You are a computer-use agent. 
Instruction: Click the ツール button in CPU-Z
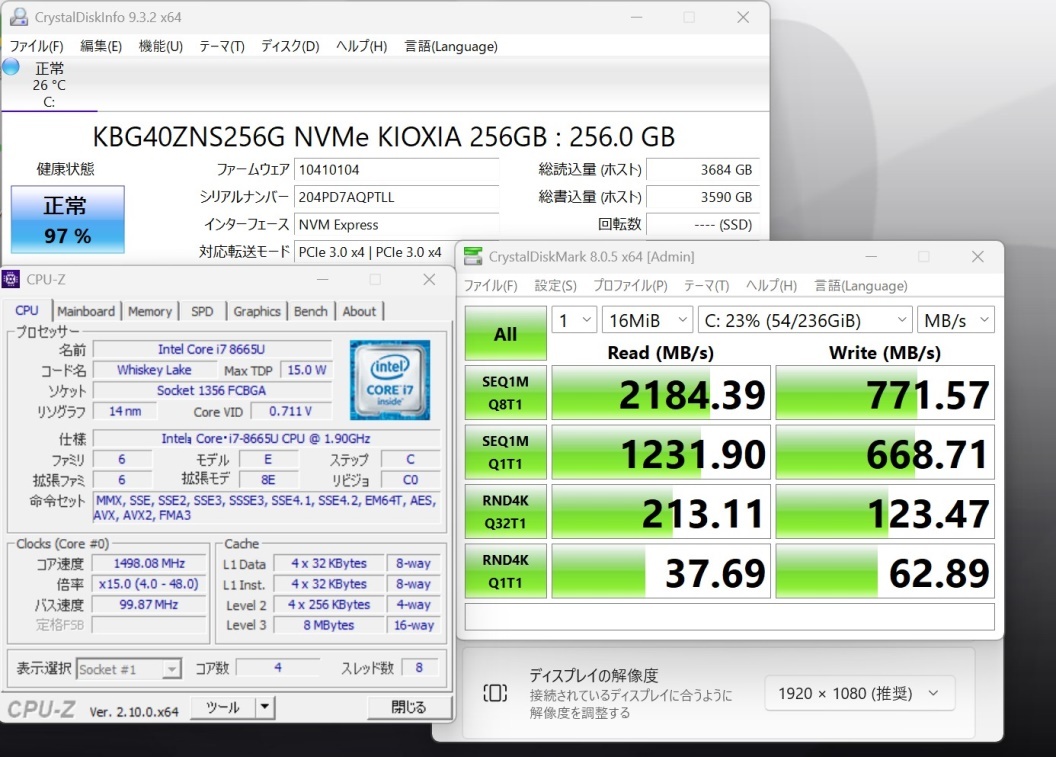(223, 707)
